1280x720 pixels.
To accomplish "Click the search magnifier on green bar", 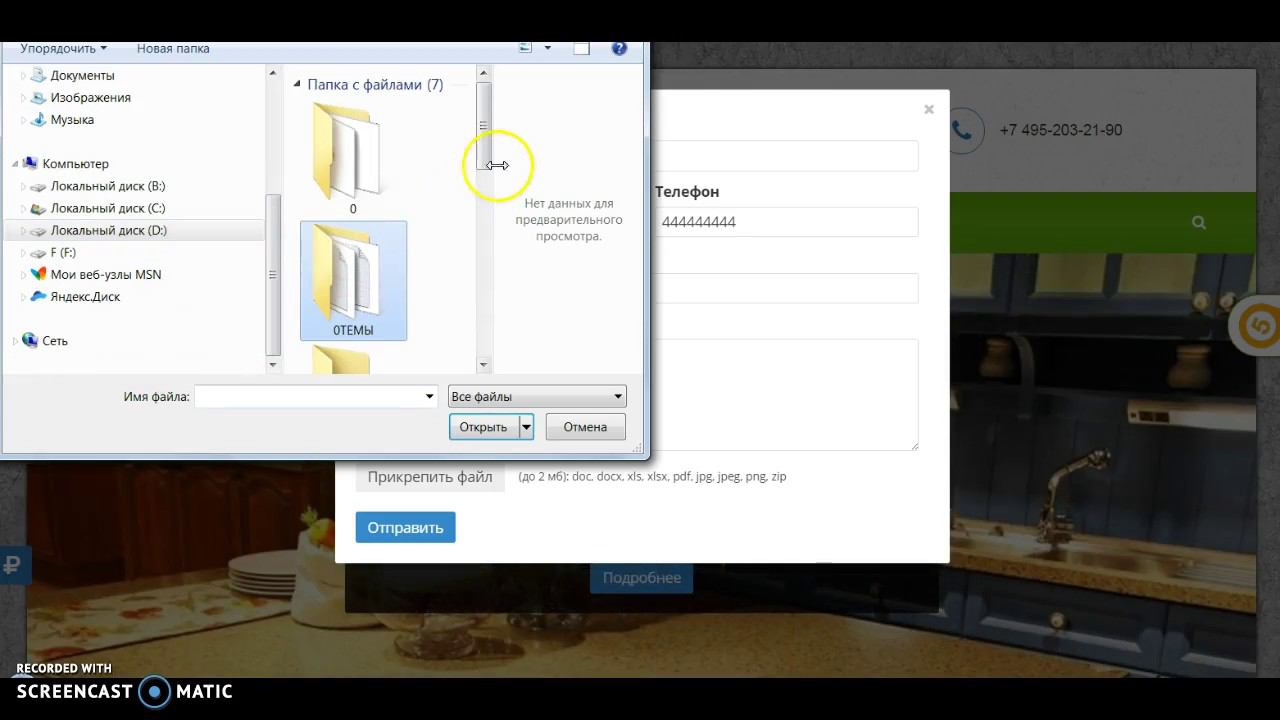I will pyautogui.click(x=1199, y=222).
